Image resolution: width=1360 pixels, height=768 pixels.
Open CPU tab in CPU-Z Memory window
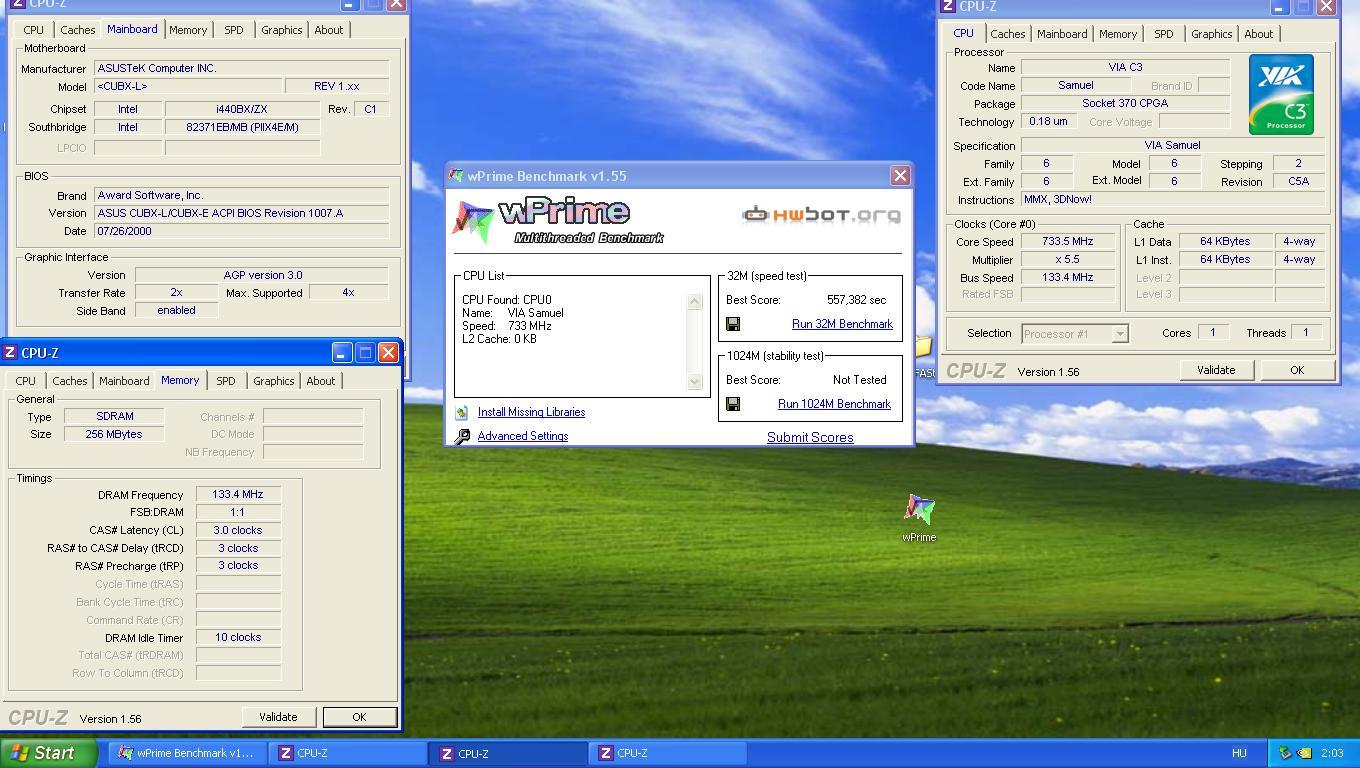[25, 381]
